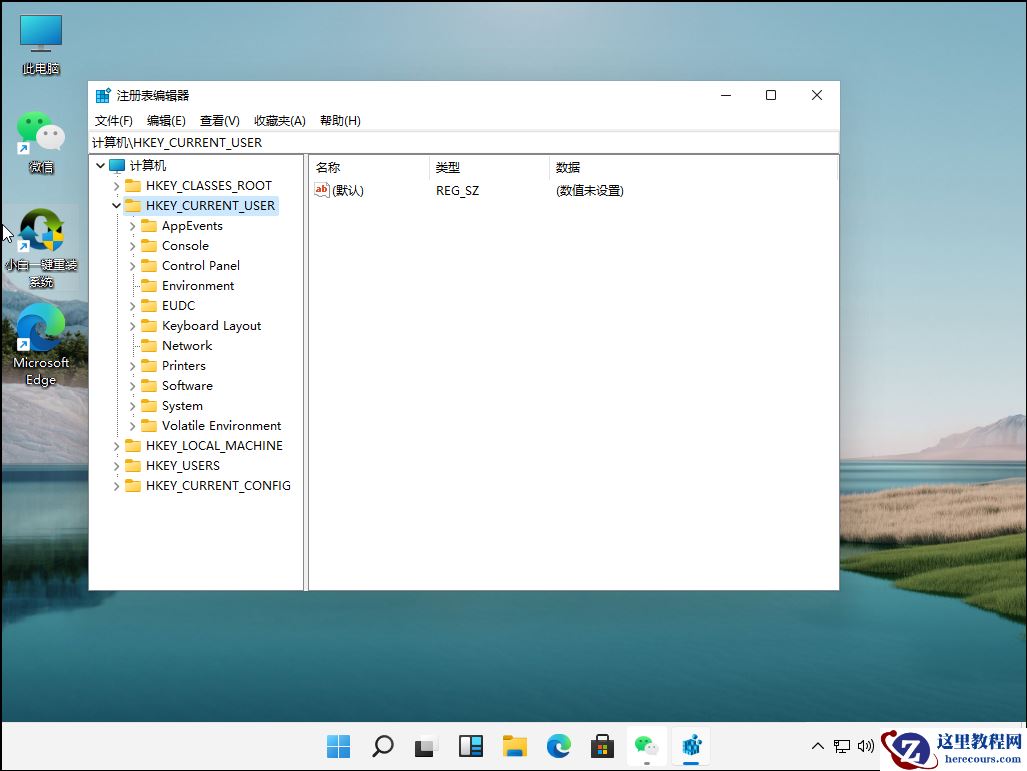Select the Keyboard Layout tree item
The width and height of the screenshot is (1027, 771).
pyautogui.click(x=212, y=325)
